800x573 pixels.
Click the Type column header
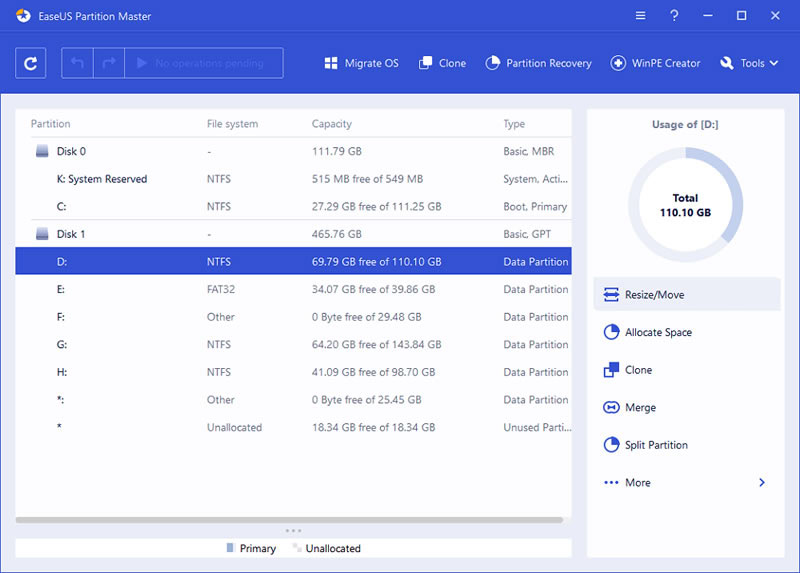514,123
